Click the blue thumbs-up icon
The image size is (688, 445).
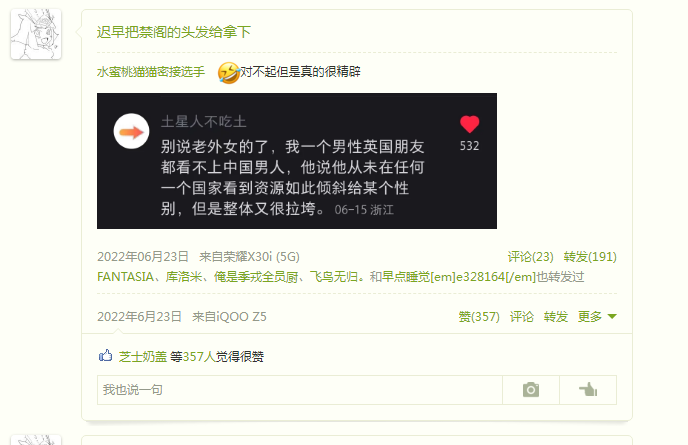(105, 355)
